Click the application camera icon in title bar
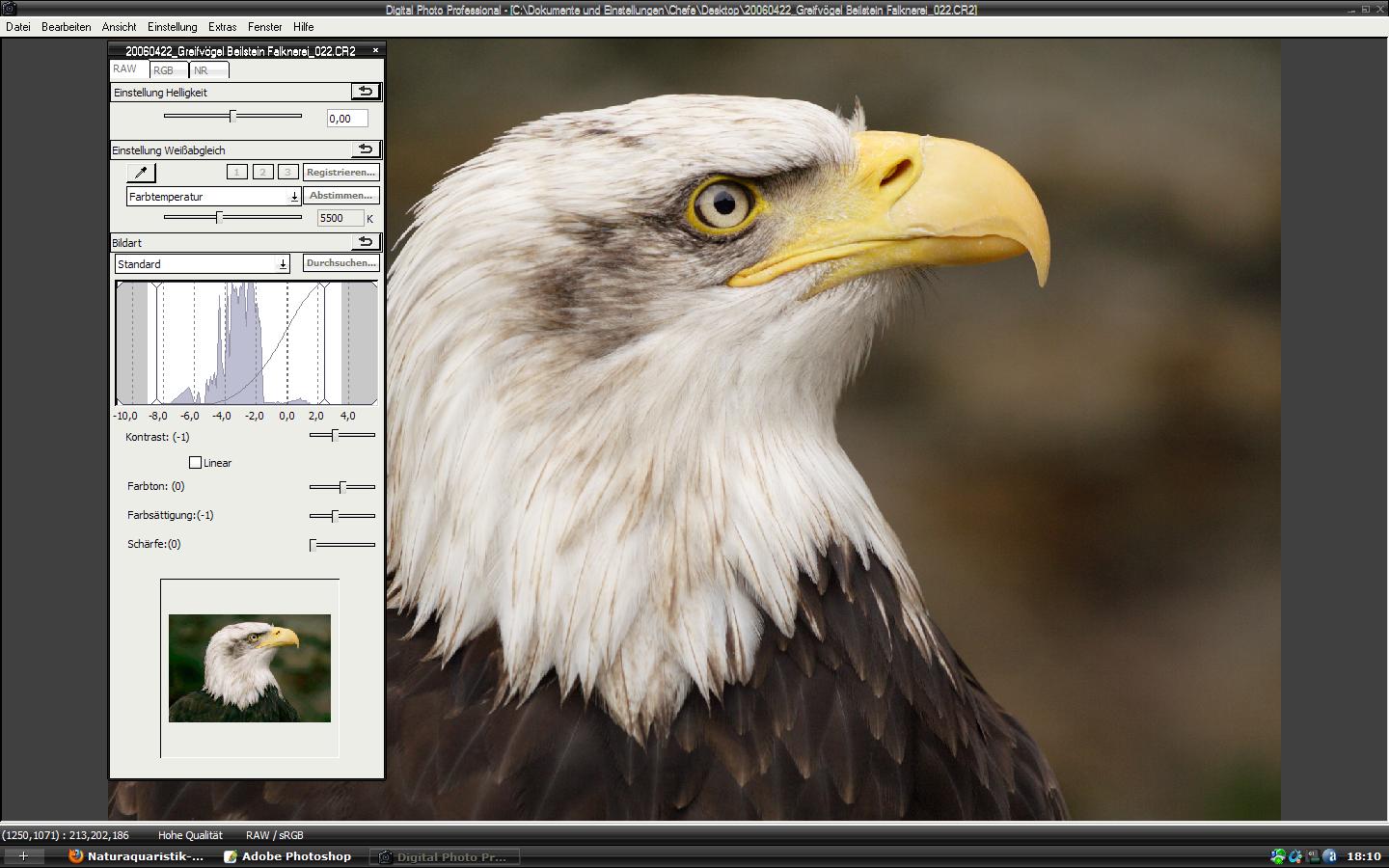 [x=10, y=9]
